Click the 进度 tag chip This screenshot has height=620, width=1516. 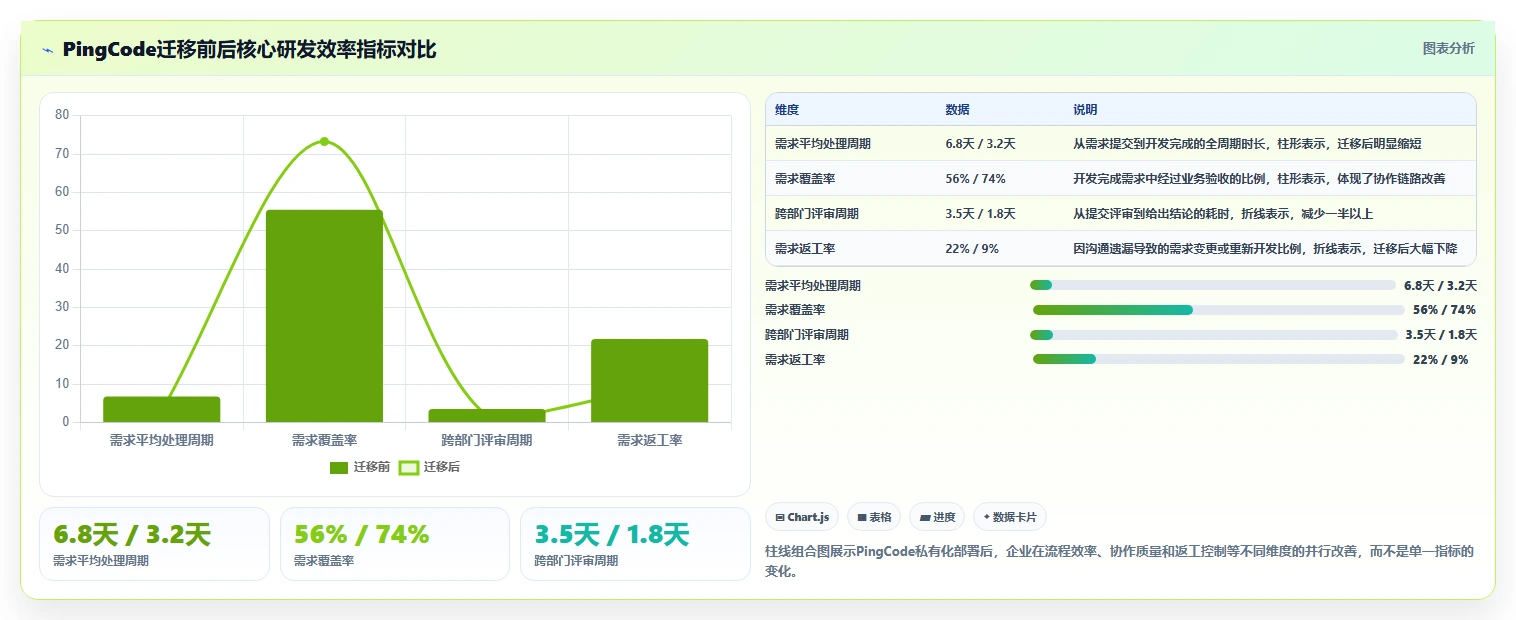[x=937, y=517]
